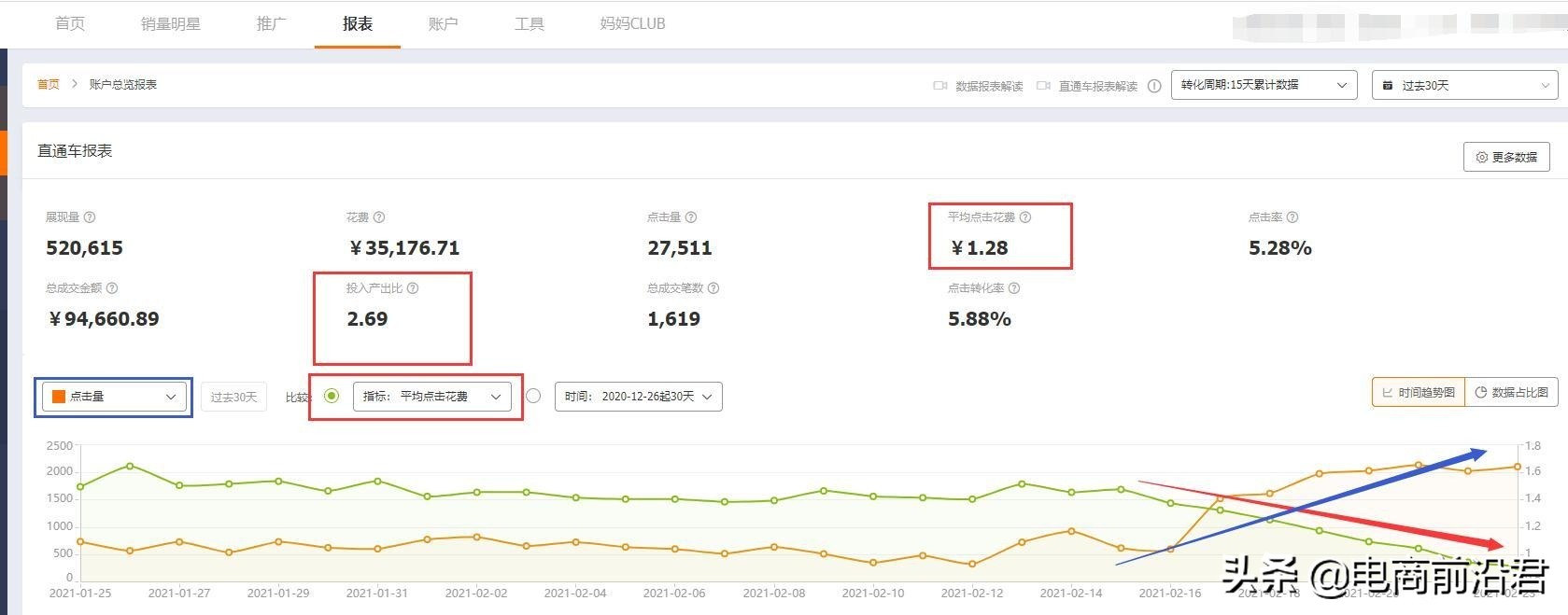Click the 点击转化率 value 5.88%
The width and height of the screenshot is (1568, 615).
[x=980, y=319]
